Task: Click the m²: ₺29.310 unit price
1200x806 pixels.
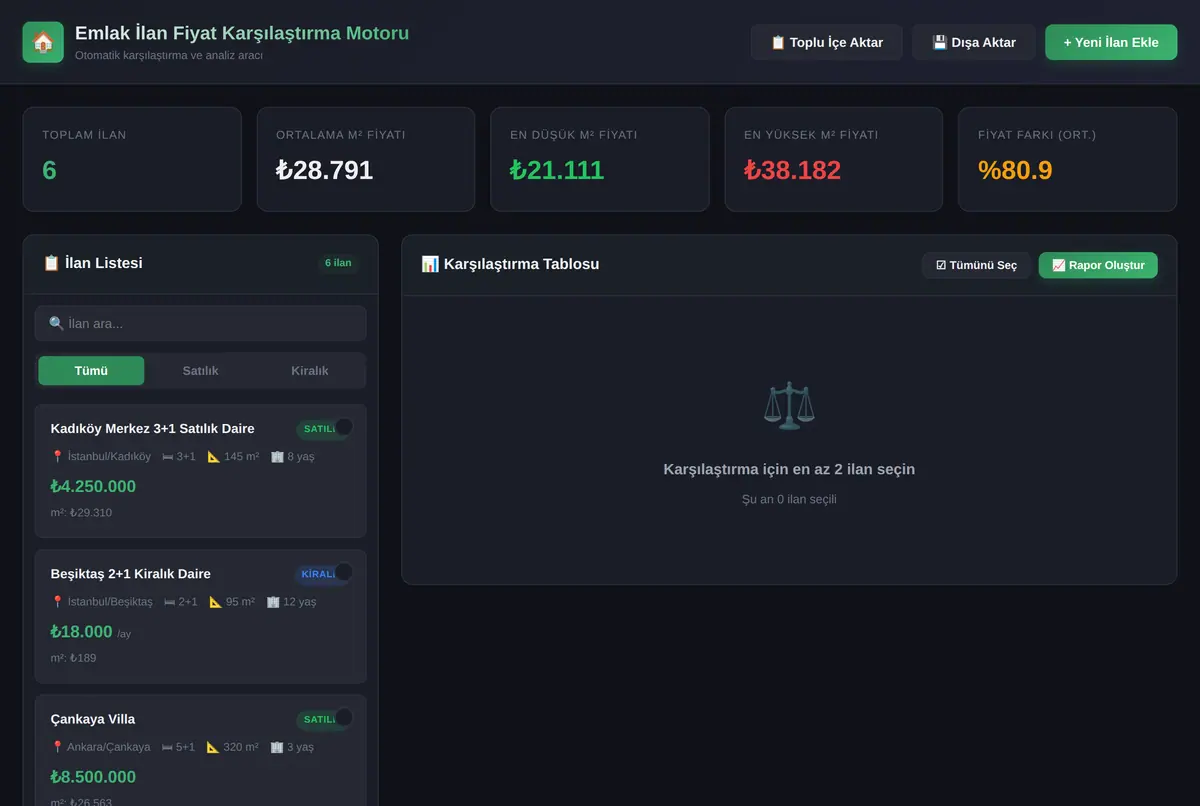Action: click(x=81, y=513)
